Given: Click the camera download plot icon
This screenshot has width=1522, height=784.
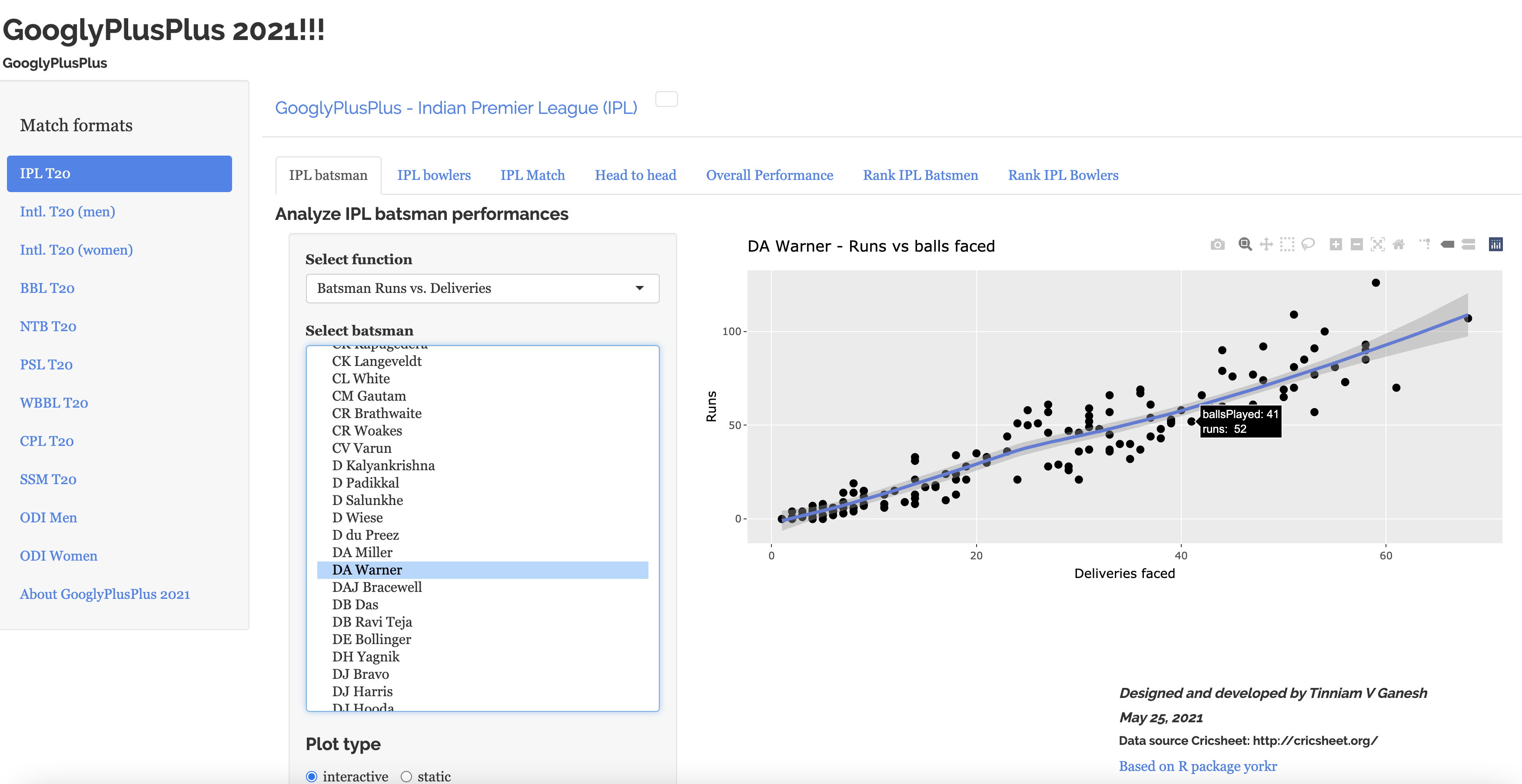Looking at the screenshot, I should pyautogui.click(x=1217, y=245).
